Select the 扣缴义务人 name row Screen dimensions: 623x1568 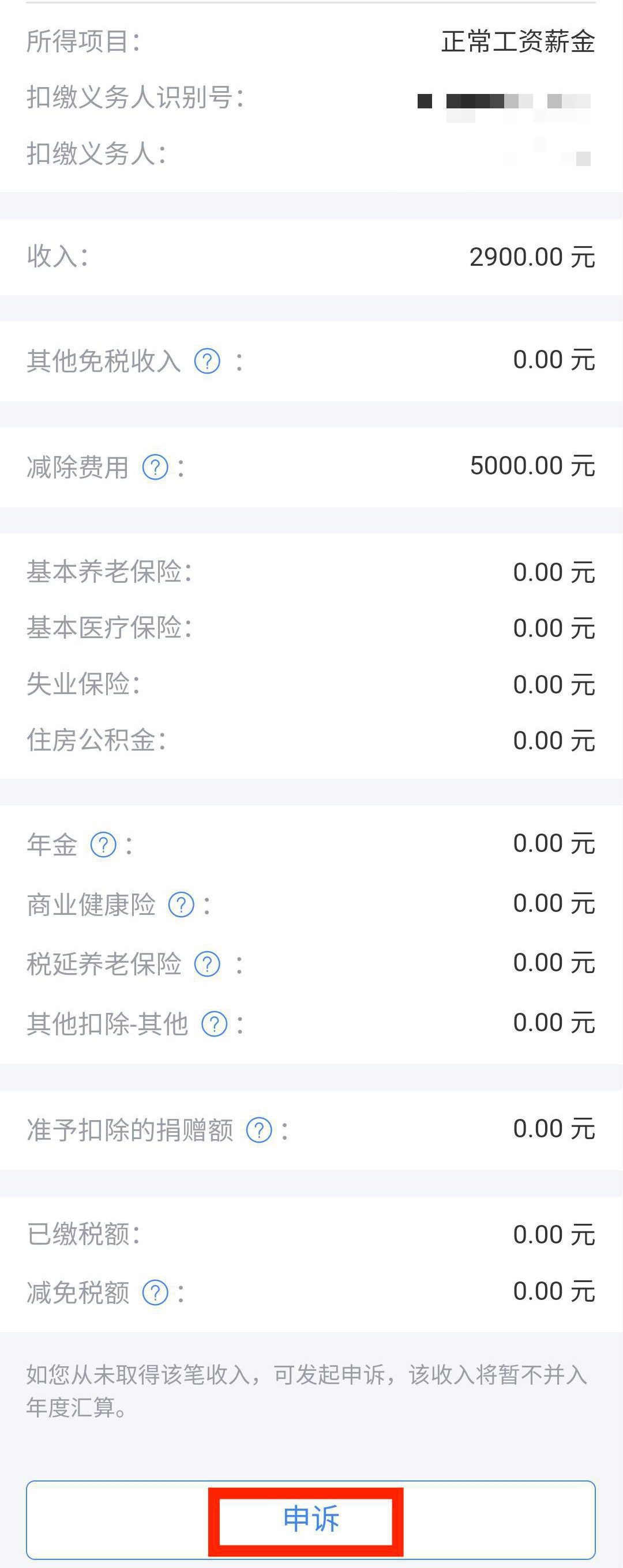tap(311, 153)
